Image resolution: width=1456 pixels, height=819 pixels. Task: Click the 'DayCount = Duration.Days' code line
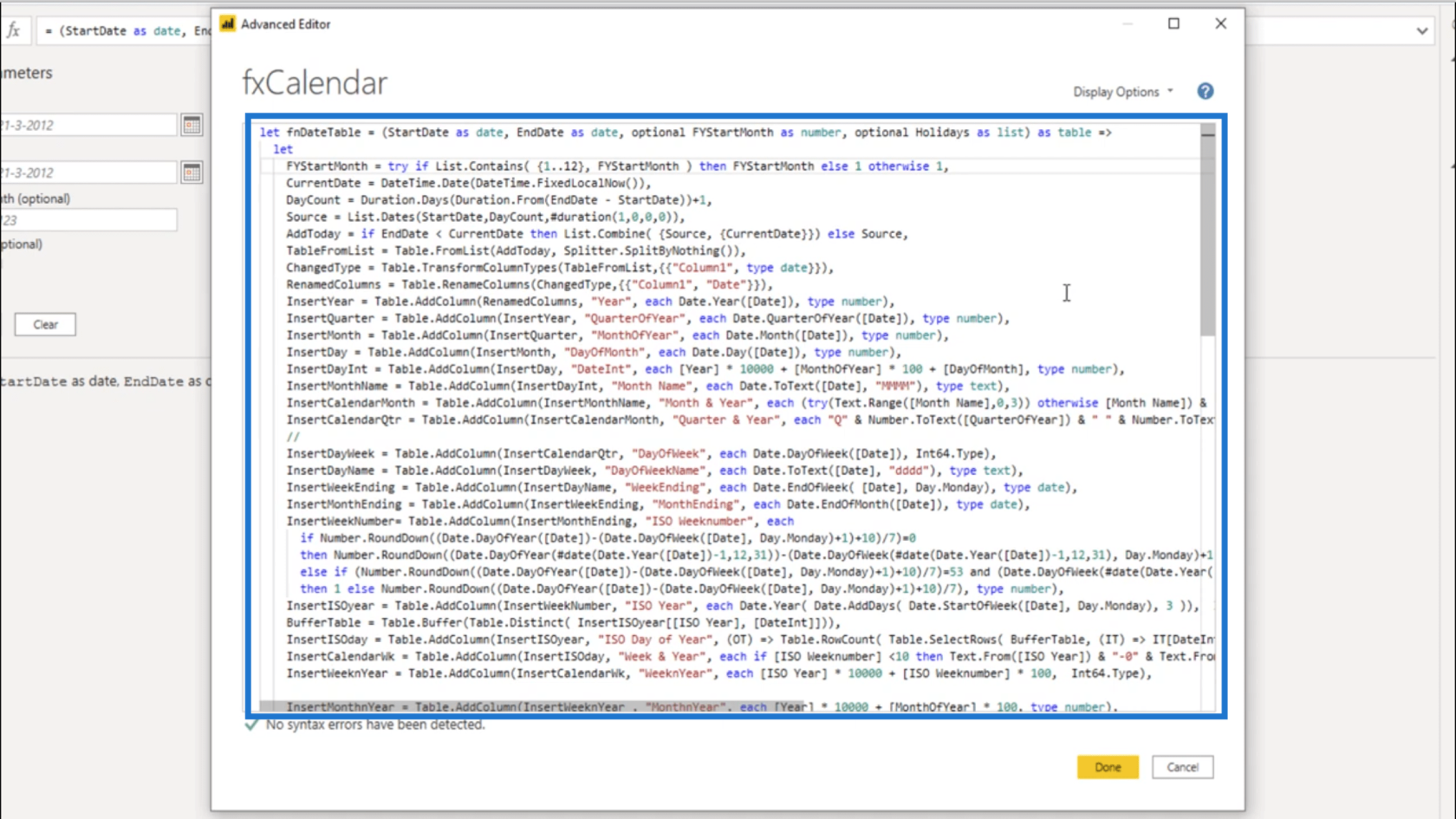[x=498, y=200]
